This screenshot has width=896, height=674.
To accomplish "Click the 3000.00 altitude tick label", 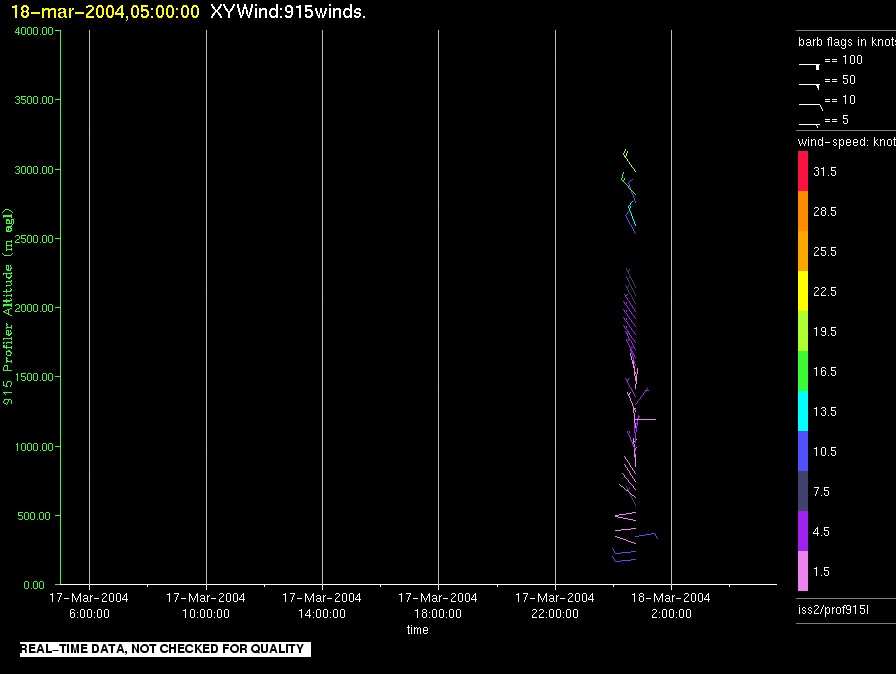I will click(x=34, y=170).
